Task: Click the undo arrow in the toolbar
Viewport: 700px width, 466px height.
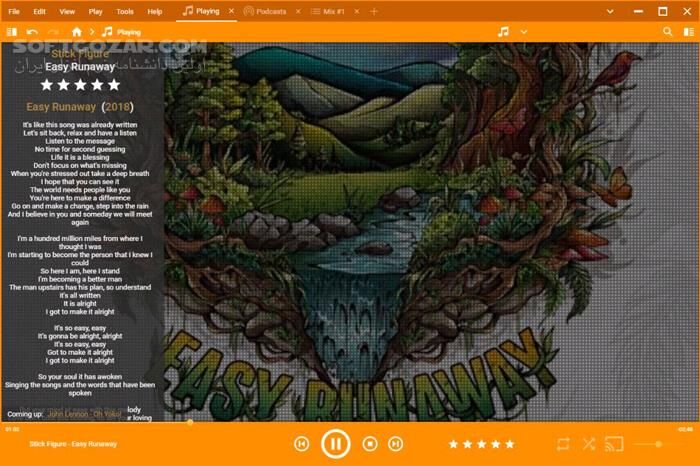Action: pos(32,32)
